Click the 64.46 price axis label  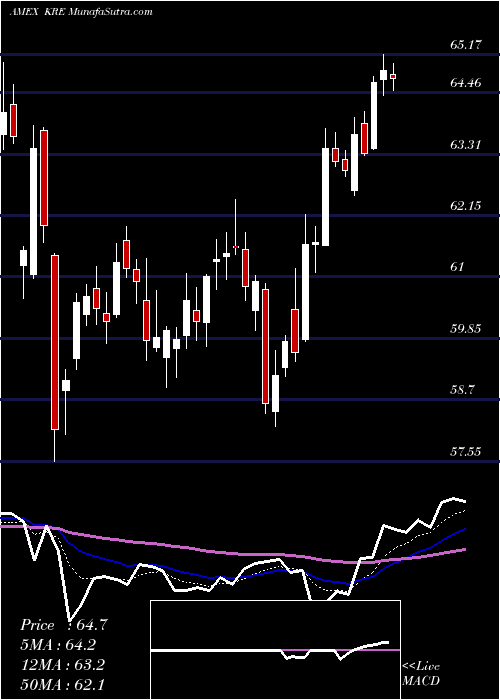point(466,83)
